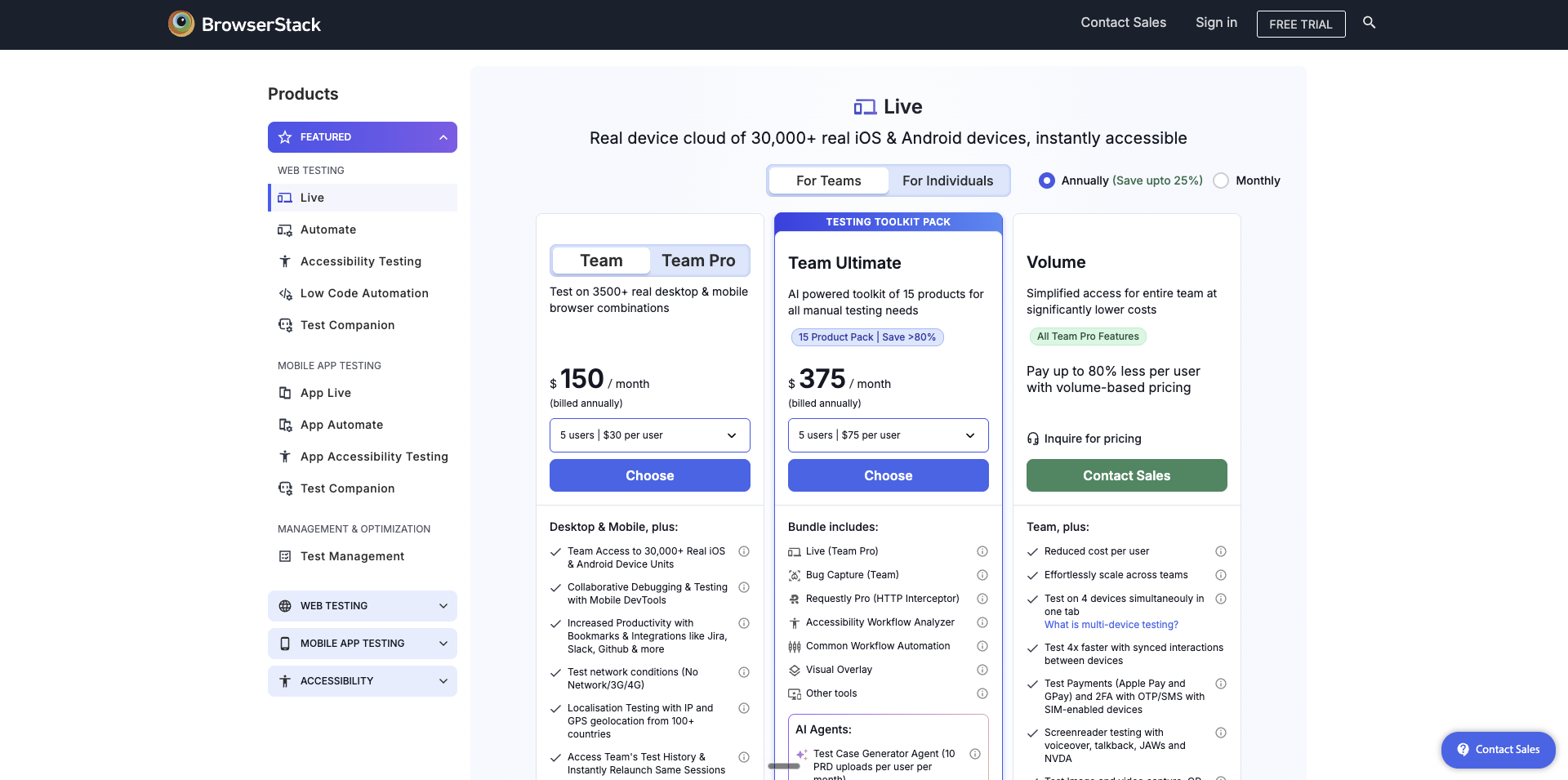This screenshot has height=780, width=1568.
Task: Open the search magnifier icon
Action: [x=1370, y=23]
